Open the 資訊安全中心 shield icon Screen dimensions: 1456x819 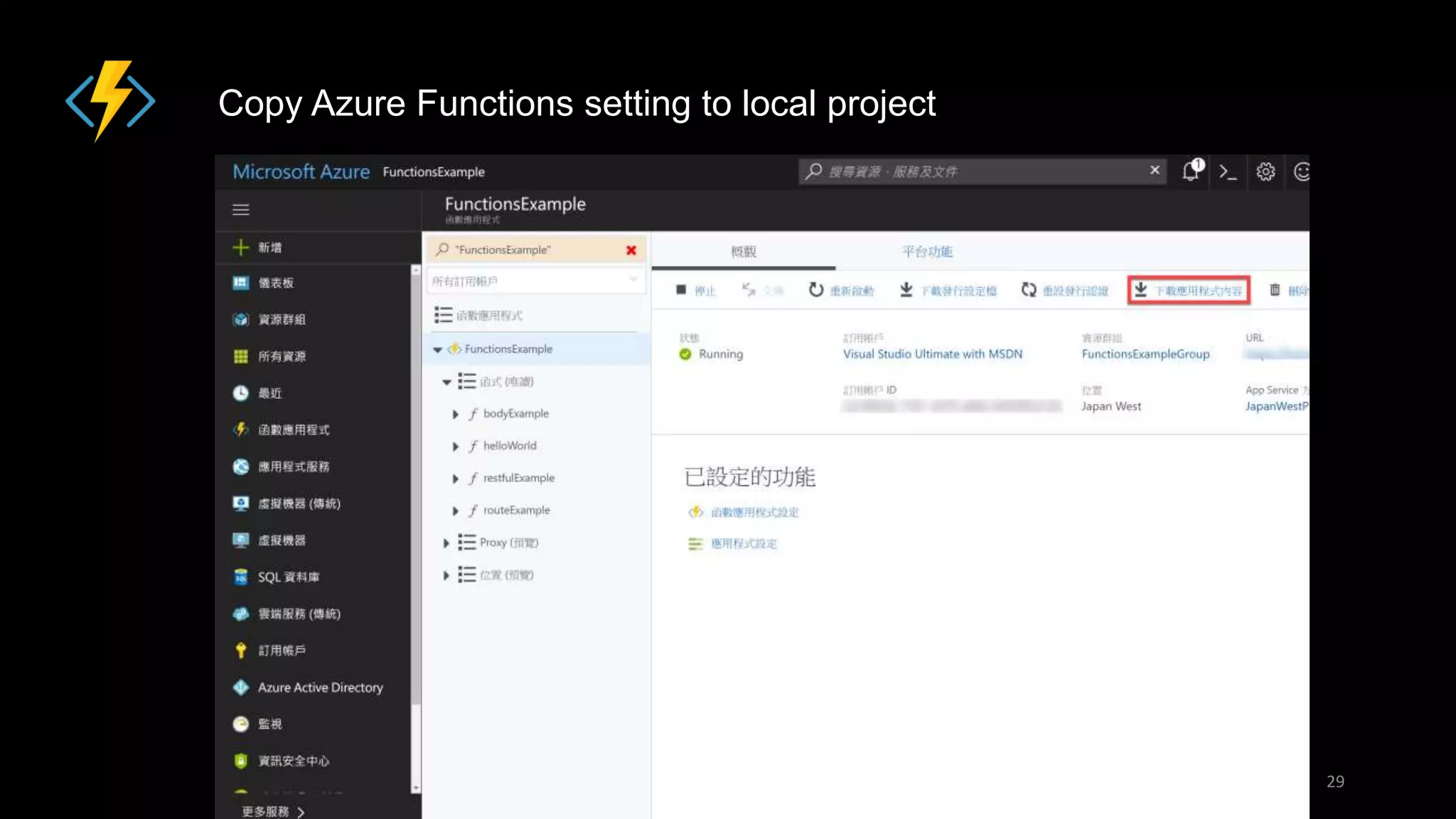(x=241, y=761)
